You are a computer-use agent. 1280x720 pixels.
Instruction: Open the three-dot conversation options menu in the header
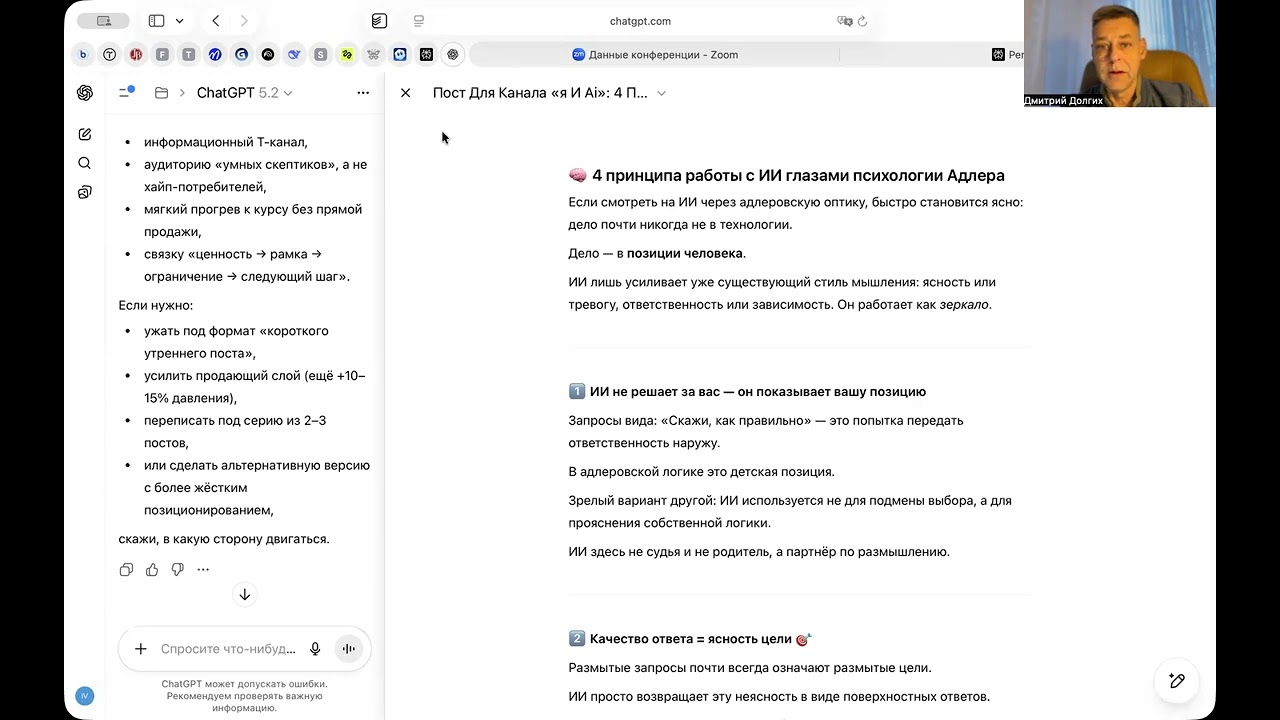(x=363, y=93)
